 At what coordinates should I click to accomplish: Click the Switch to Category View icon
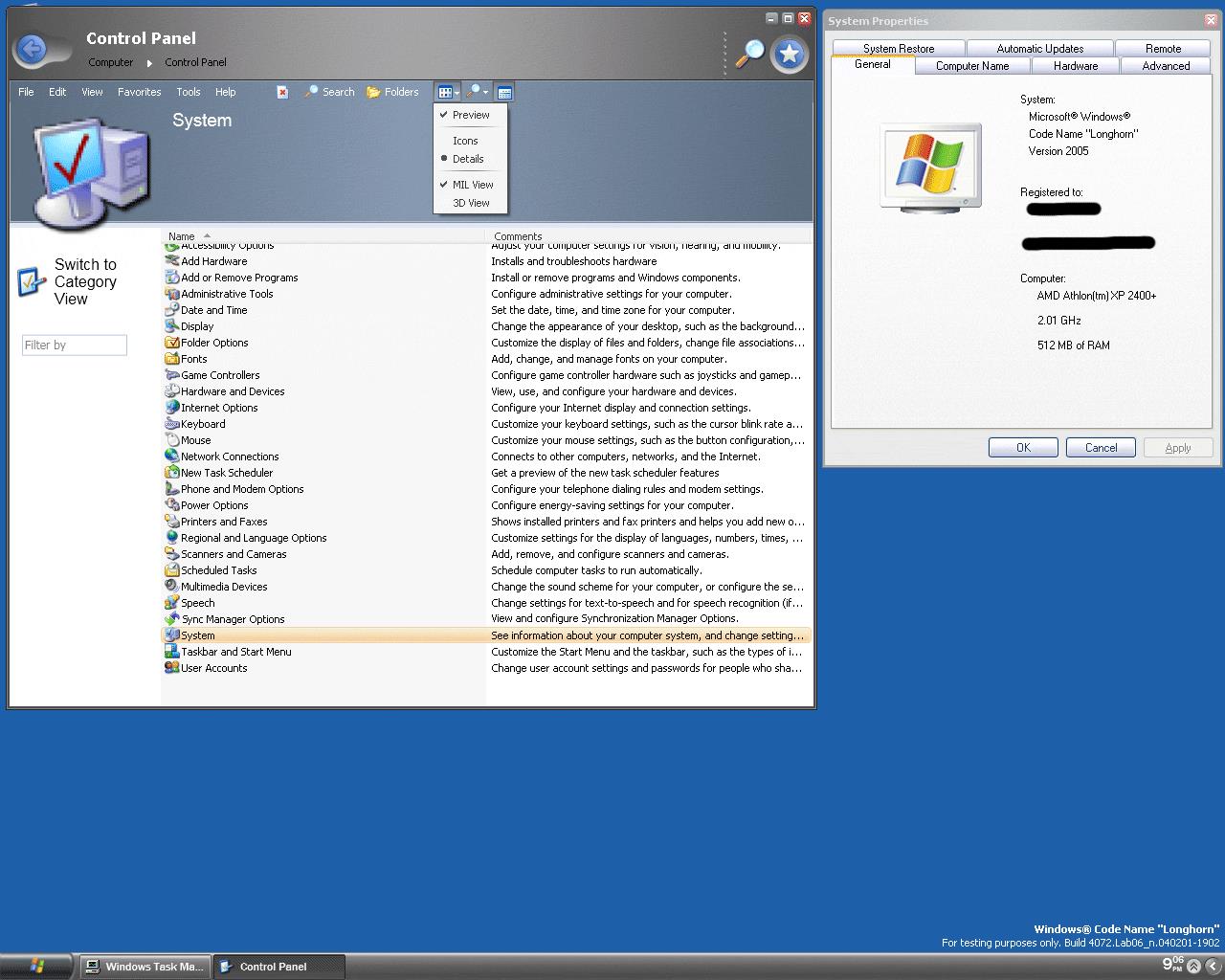click(x=32, y=281)
